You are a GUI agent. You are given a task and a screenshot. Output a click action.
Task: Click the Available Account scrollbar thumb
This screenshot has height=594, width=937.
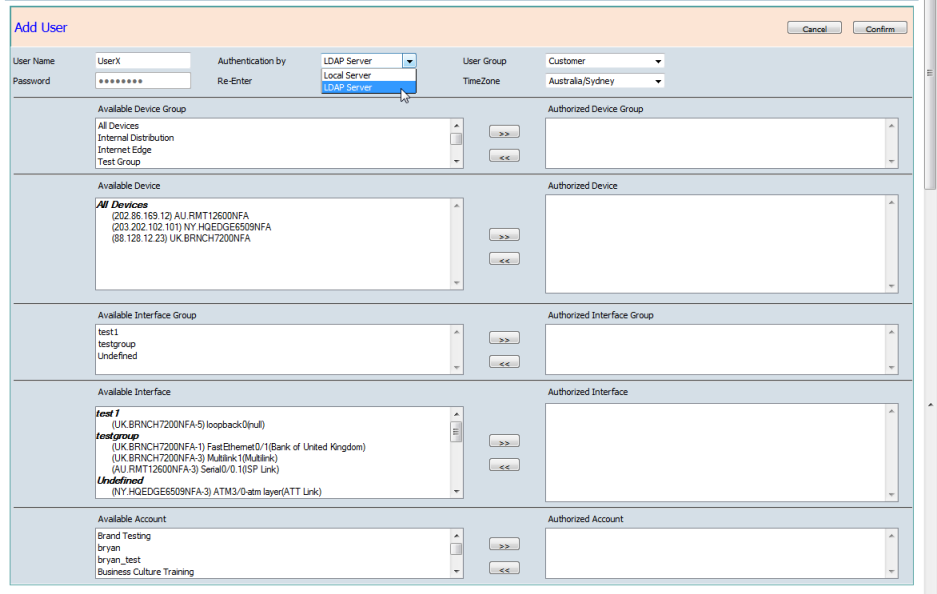[457, 549]
